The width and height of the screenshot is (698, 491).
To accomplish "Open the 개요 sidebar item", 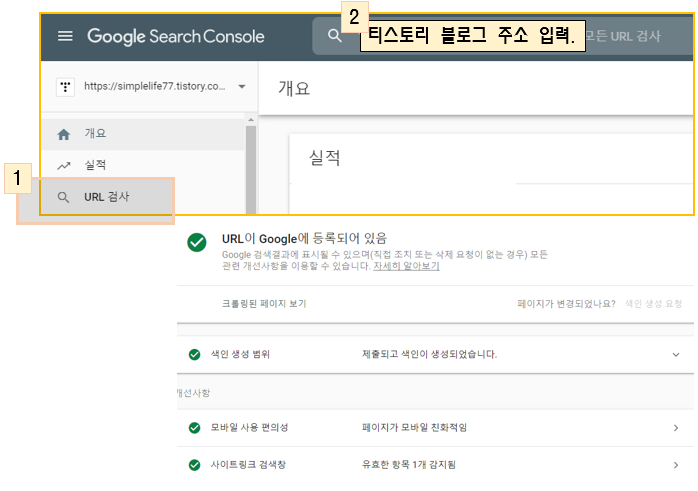I will pyautogui.click(x=143, y=134).
